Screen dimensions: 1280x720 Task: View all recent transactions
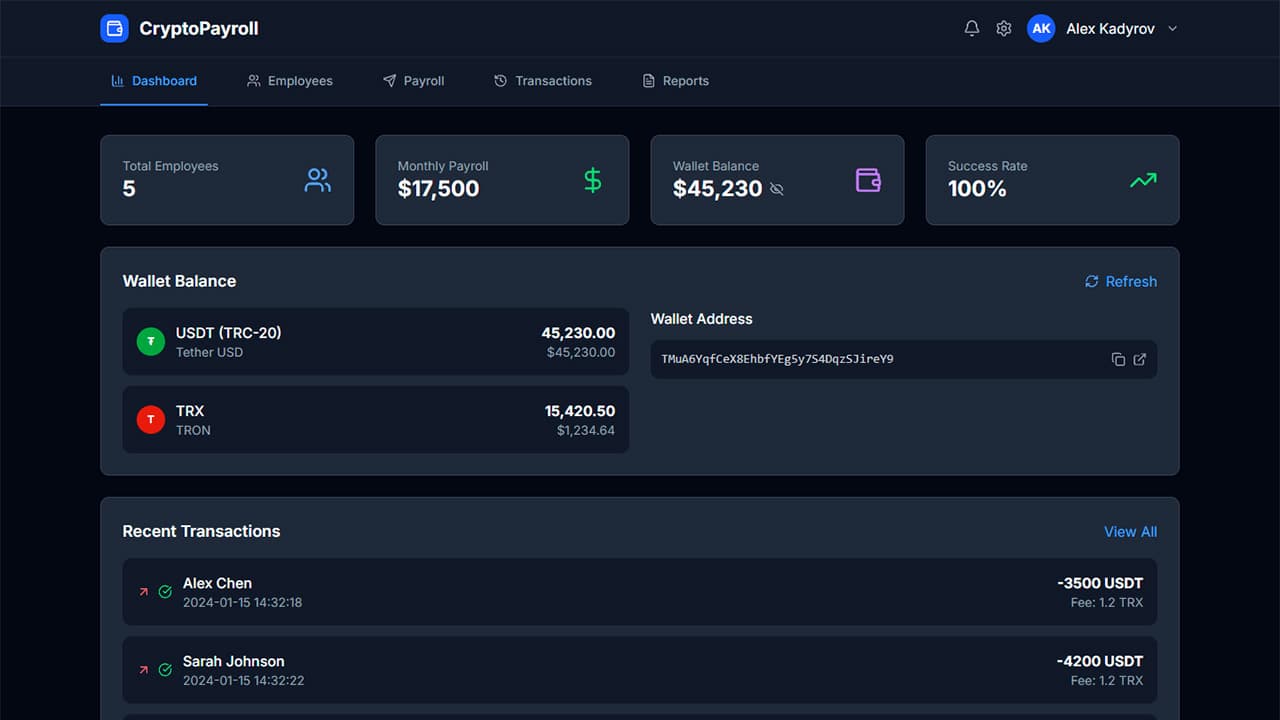pyautogui.click(x=1130, y=531)
